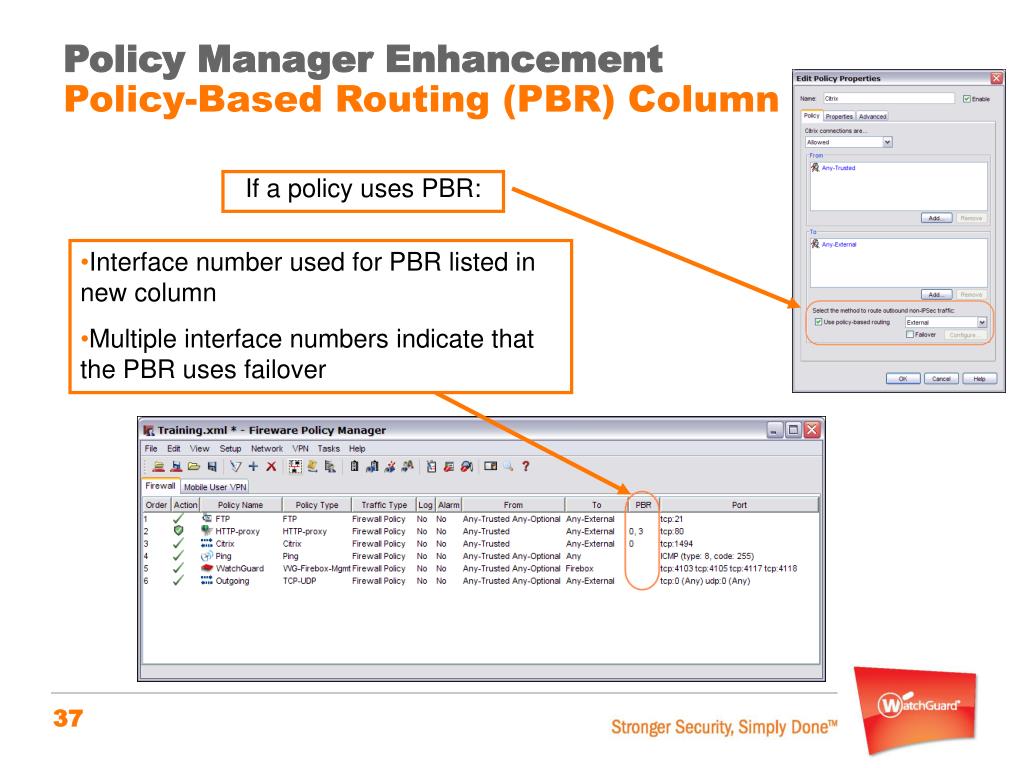This screenshot has height=768, width=1024.
Task: Click the Policy Name column header
Action: pos(240,505)
